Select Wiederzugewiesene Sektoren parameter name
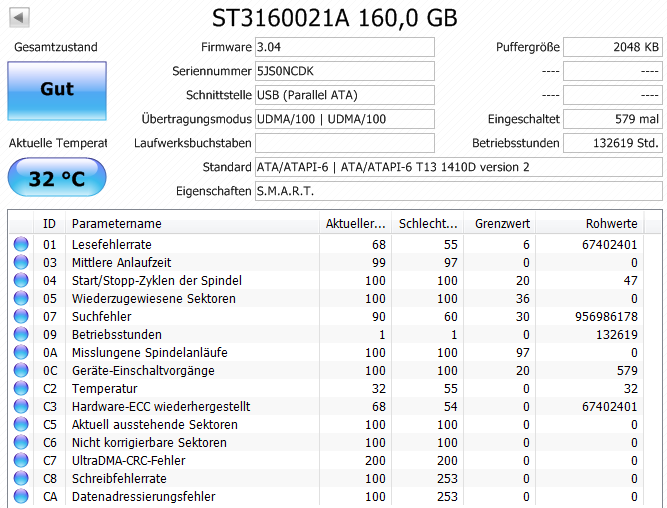 (x=154, y=299)
